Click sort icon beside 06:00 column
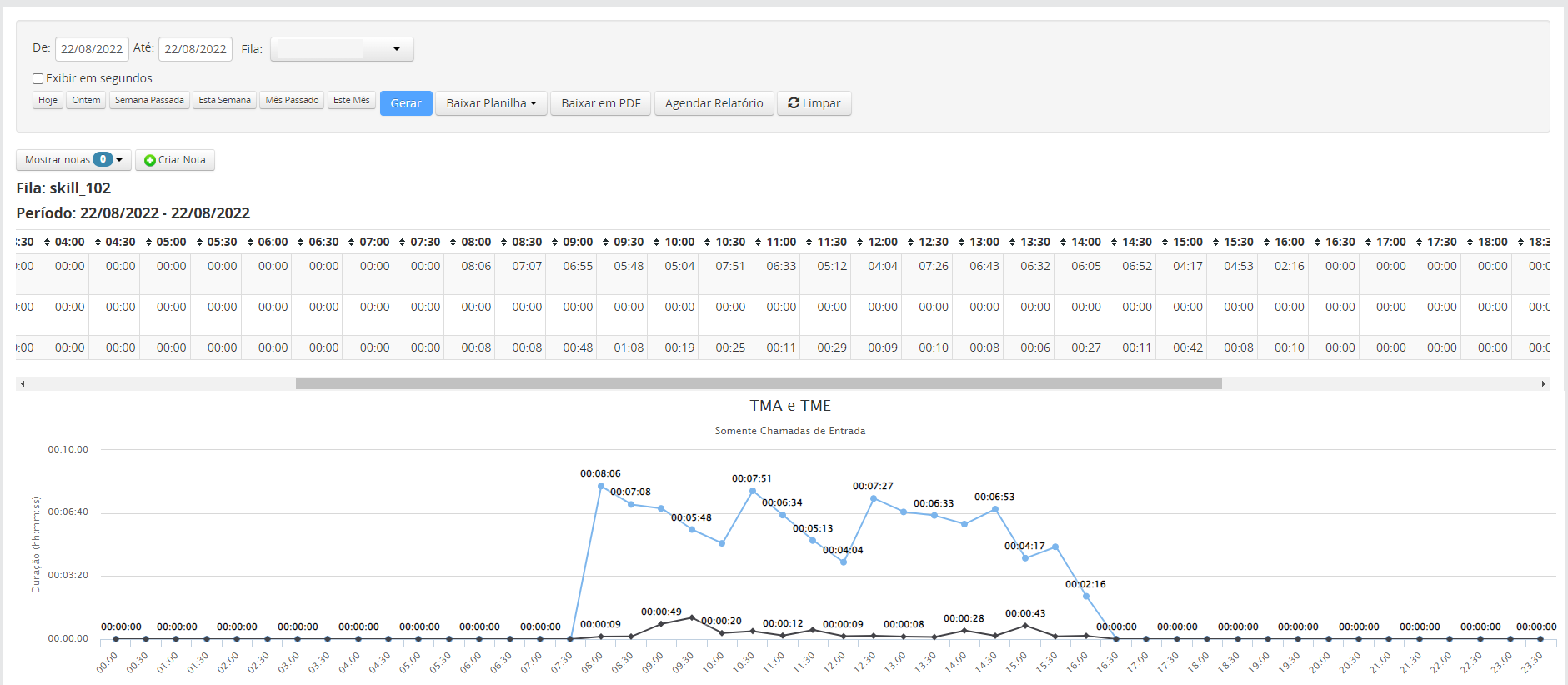 pyautogui.click(x=249, y=242)
